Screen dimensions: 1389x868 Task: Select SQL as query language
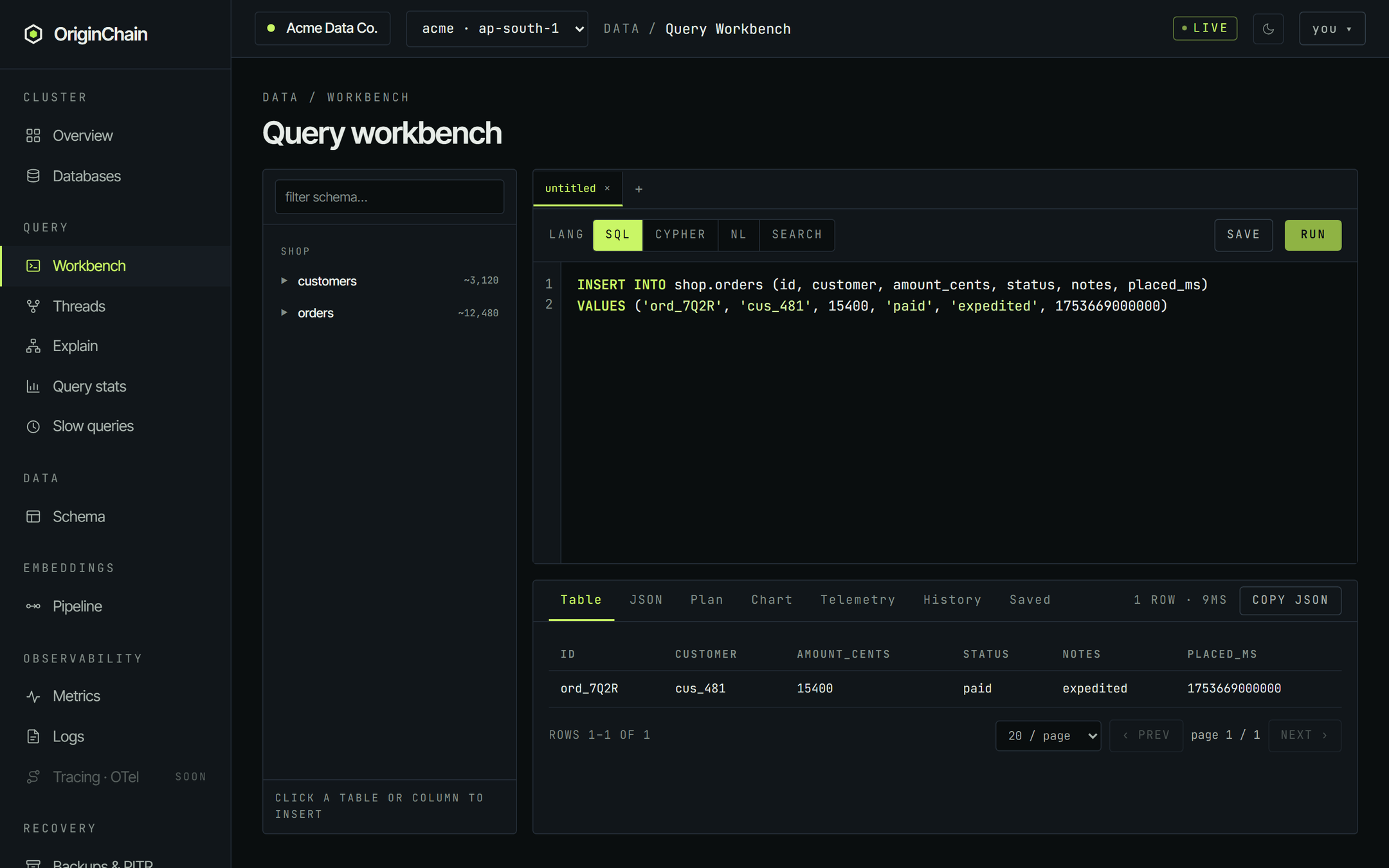(x=617, y=235)
